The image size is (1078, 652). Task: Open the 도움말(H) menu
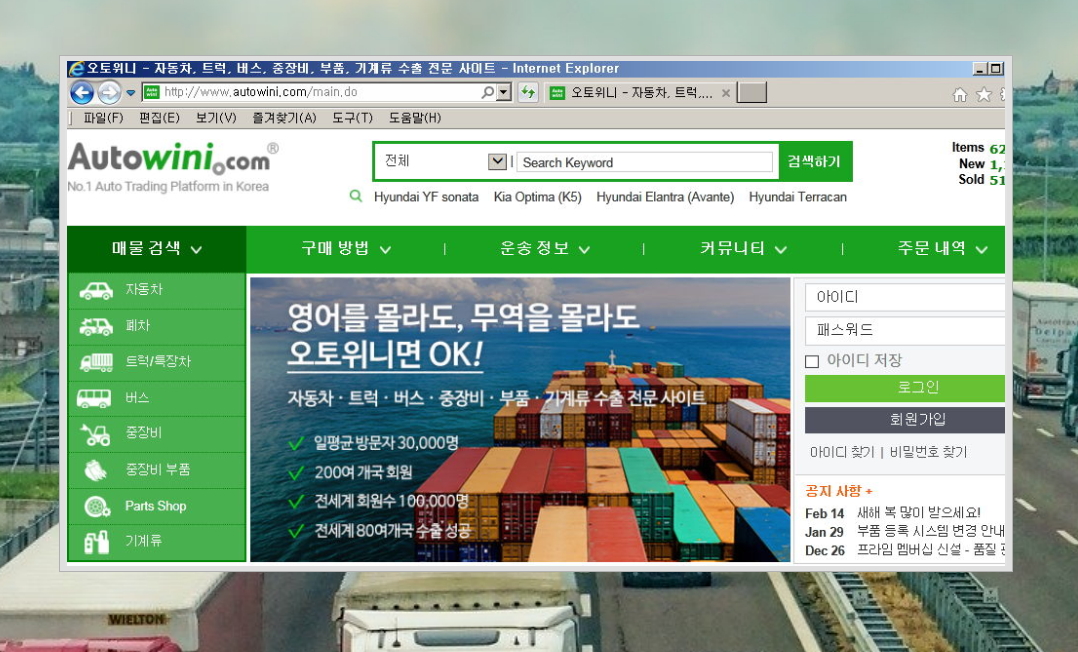[x=415, y=118]
